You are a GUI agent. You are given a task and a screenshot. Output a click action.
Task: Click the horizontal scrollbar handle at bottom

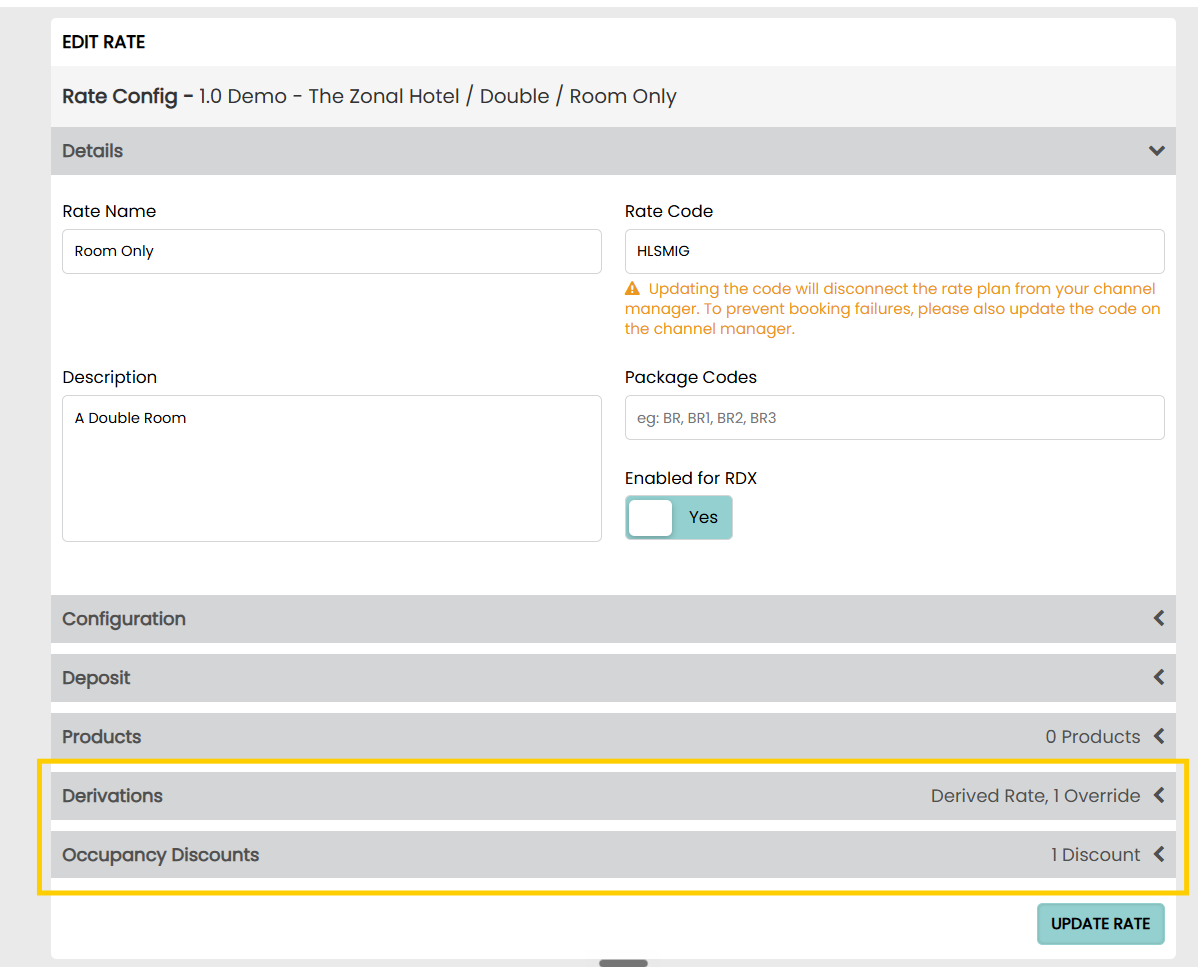[x=623, y=963]
